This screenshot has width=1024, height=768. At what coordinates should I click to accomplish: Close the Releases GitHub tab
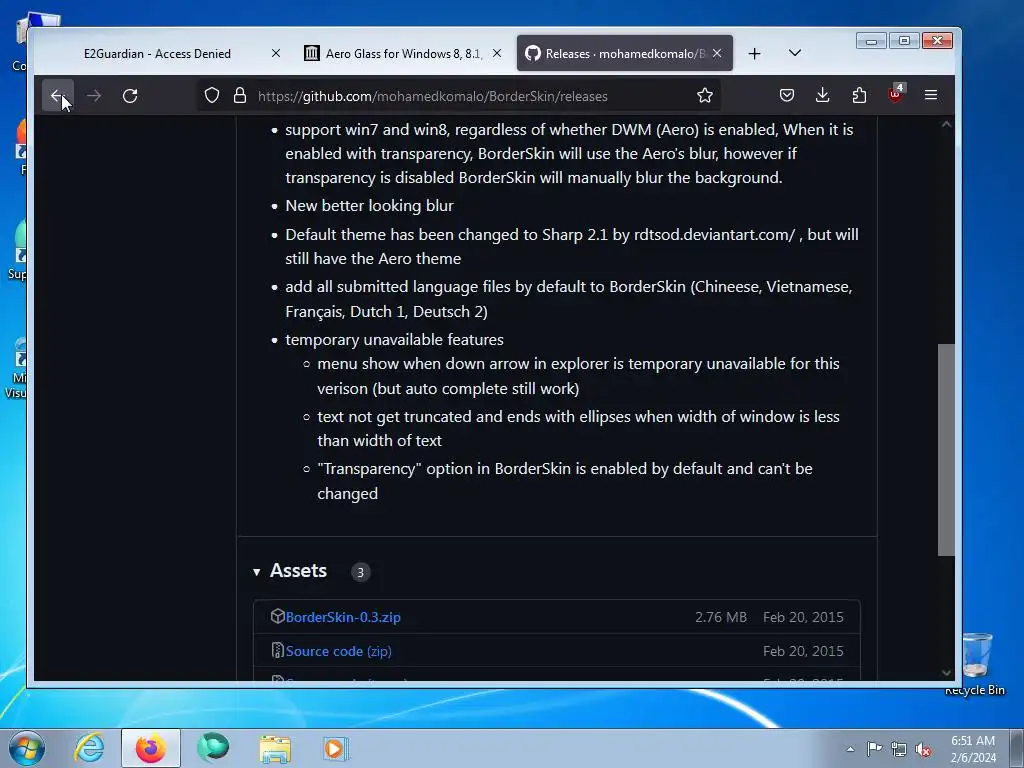pyautogui.click(x=717, y=54)
